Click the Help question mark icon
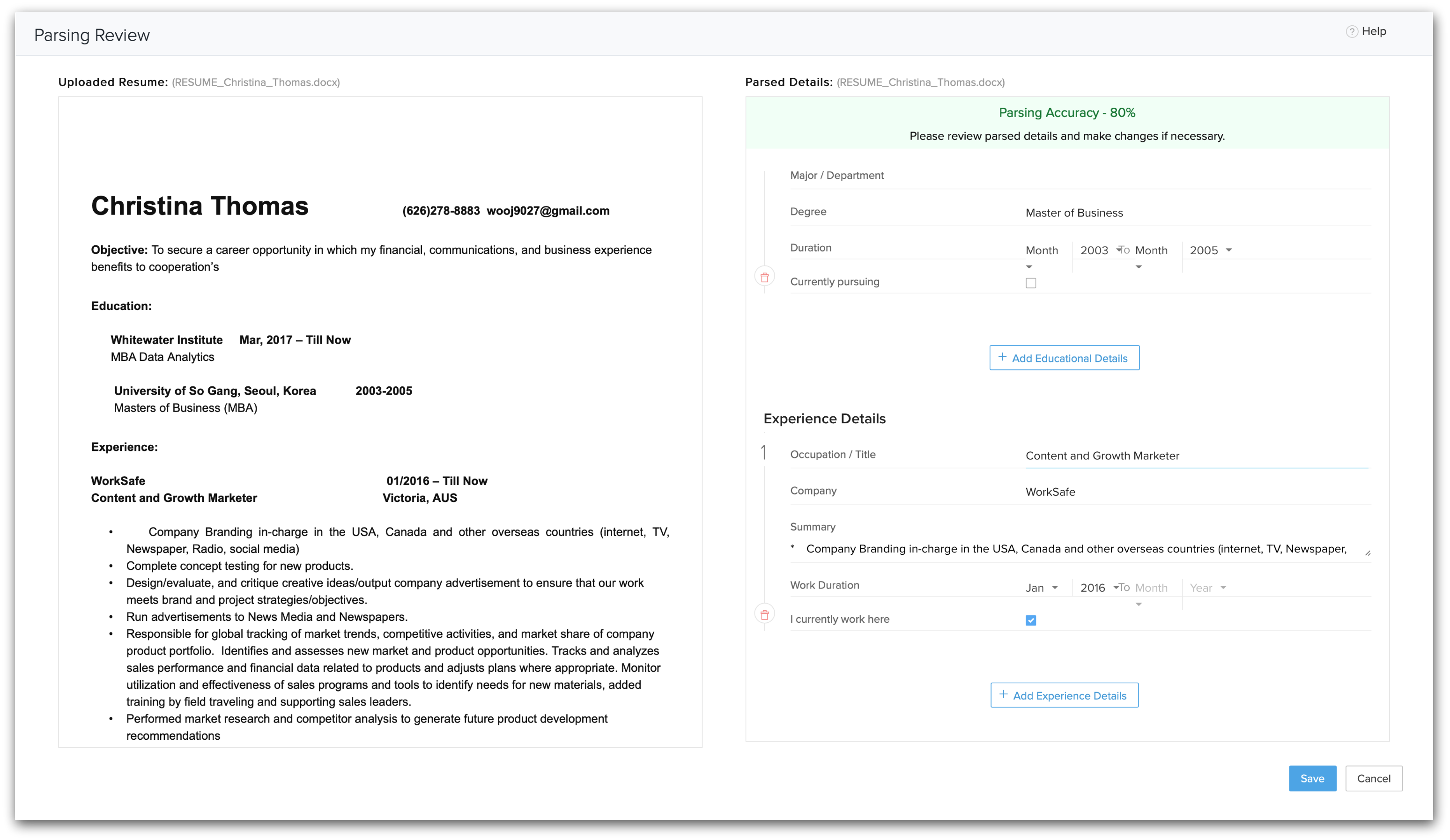 (1352, 32)
